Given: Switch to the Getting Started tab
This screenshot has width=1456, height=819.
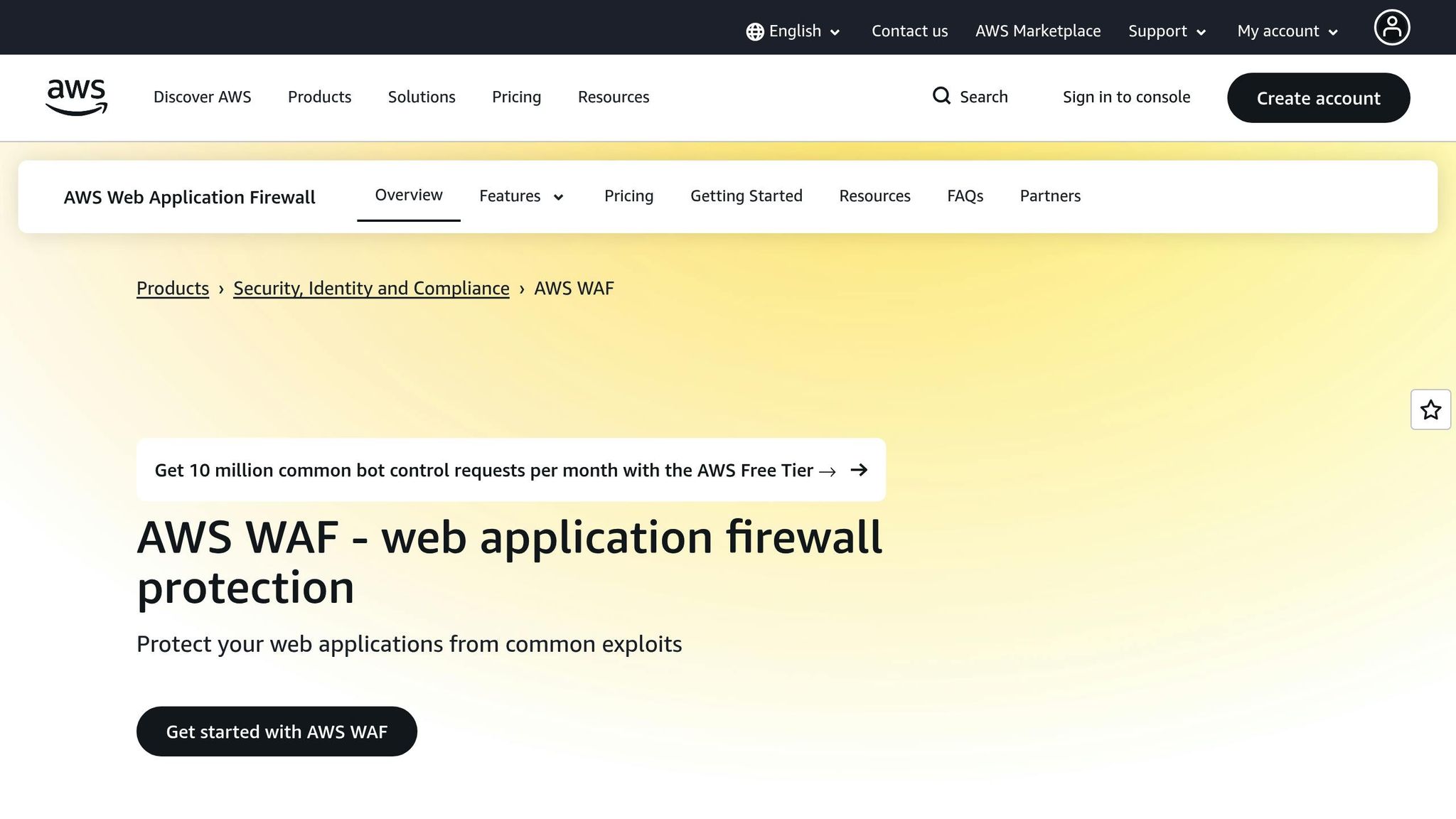Looking at the screenshot, I should click(x=746, y=196).
